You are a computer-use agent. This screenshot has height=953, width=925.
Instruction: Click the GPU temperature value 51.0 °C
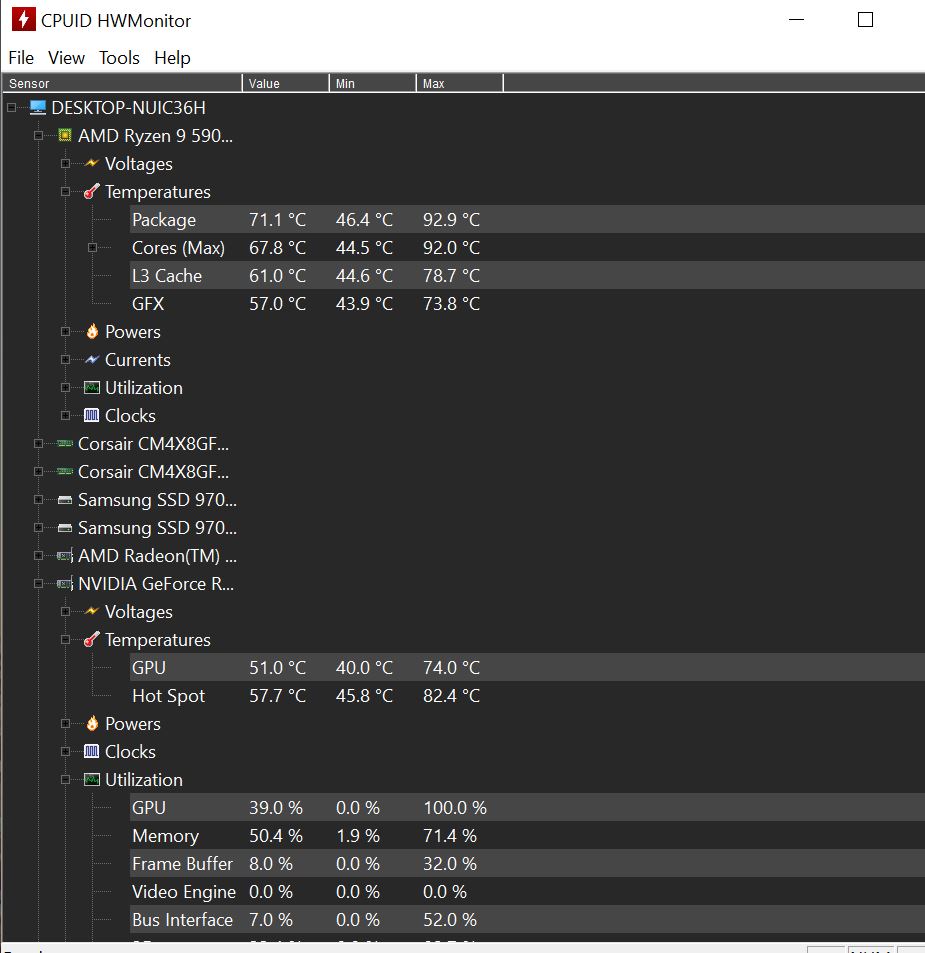pyautogui.click(x=278, y=667)
